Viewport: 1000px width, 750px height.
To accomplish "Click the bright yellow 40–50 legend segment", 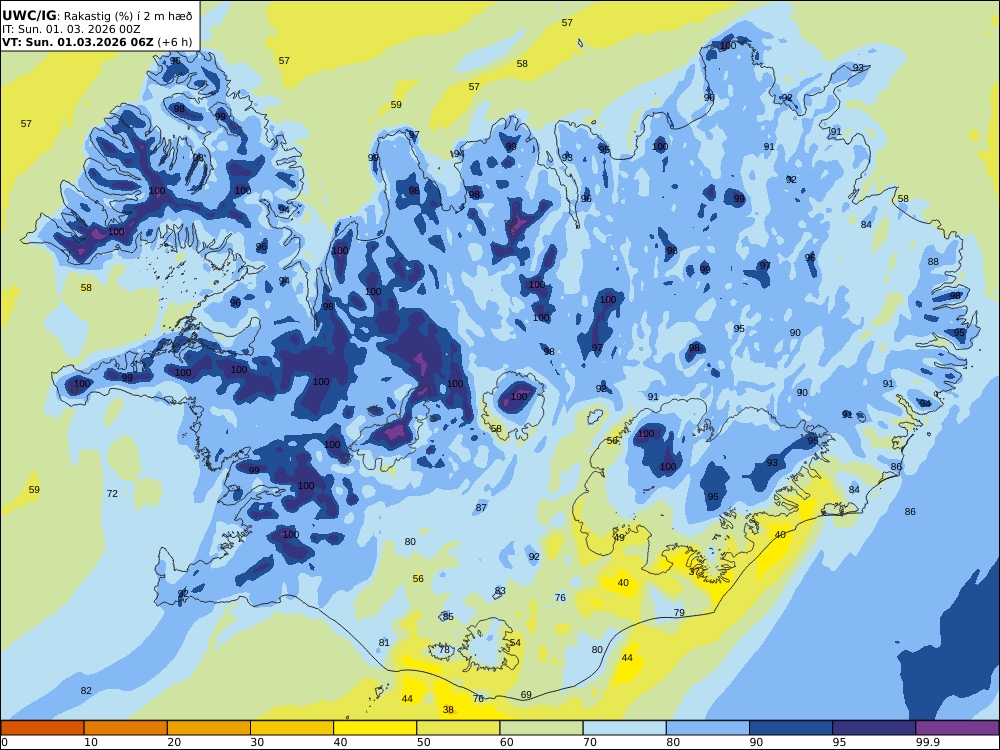I will pos(375,728).
